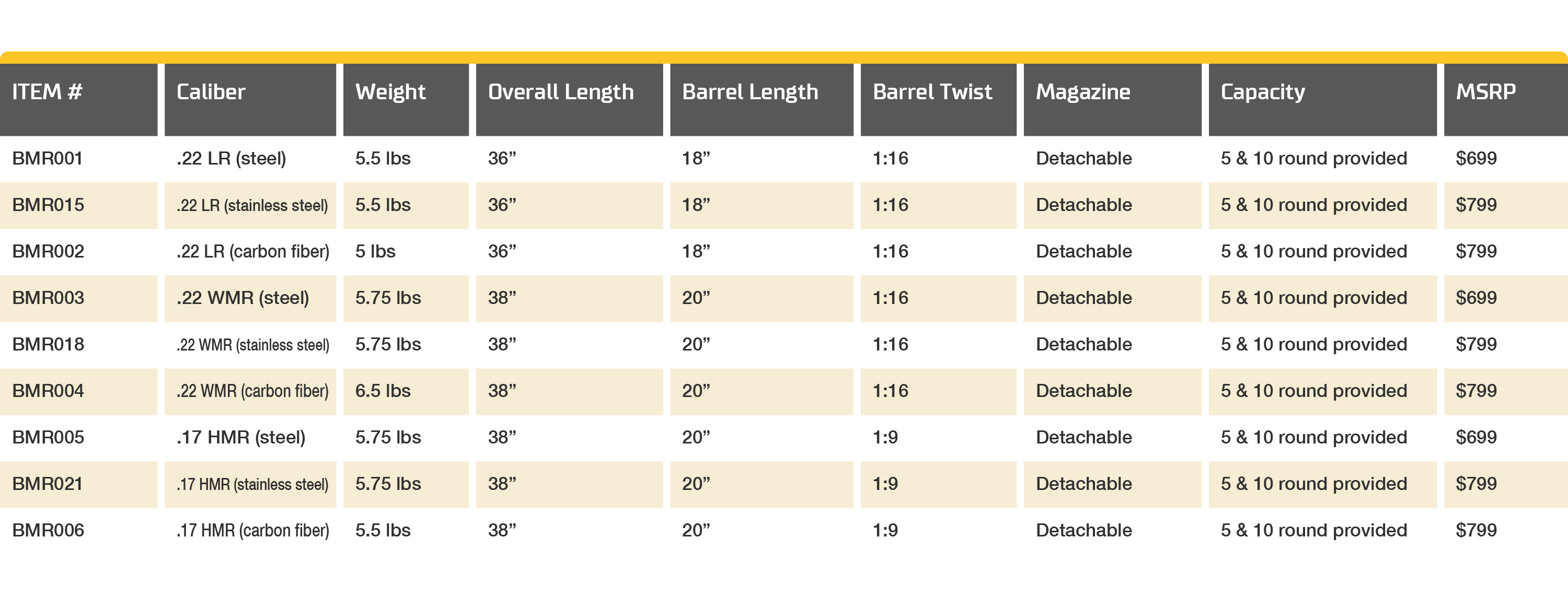Select the Capacity column header
This screenshot has height=596, width=1568.
point(1322,99)
